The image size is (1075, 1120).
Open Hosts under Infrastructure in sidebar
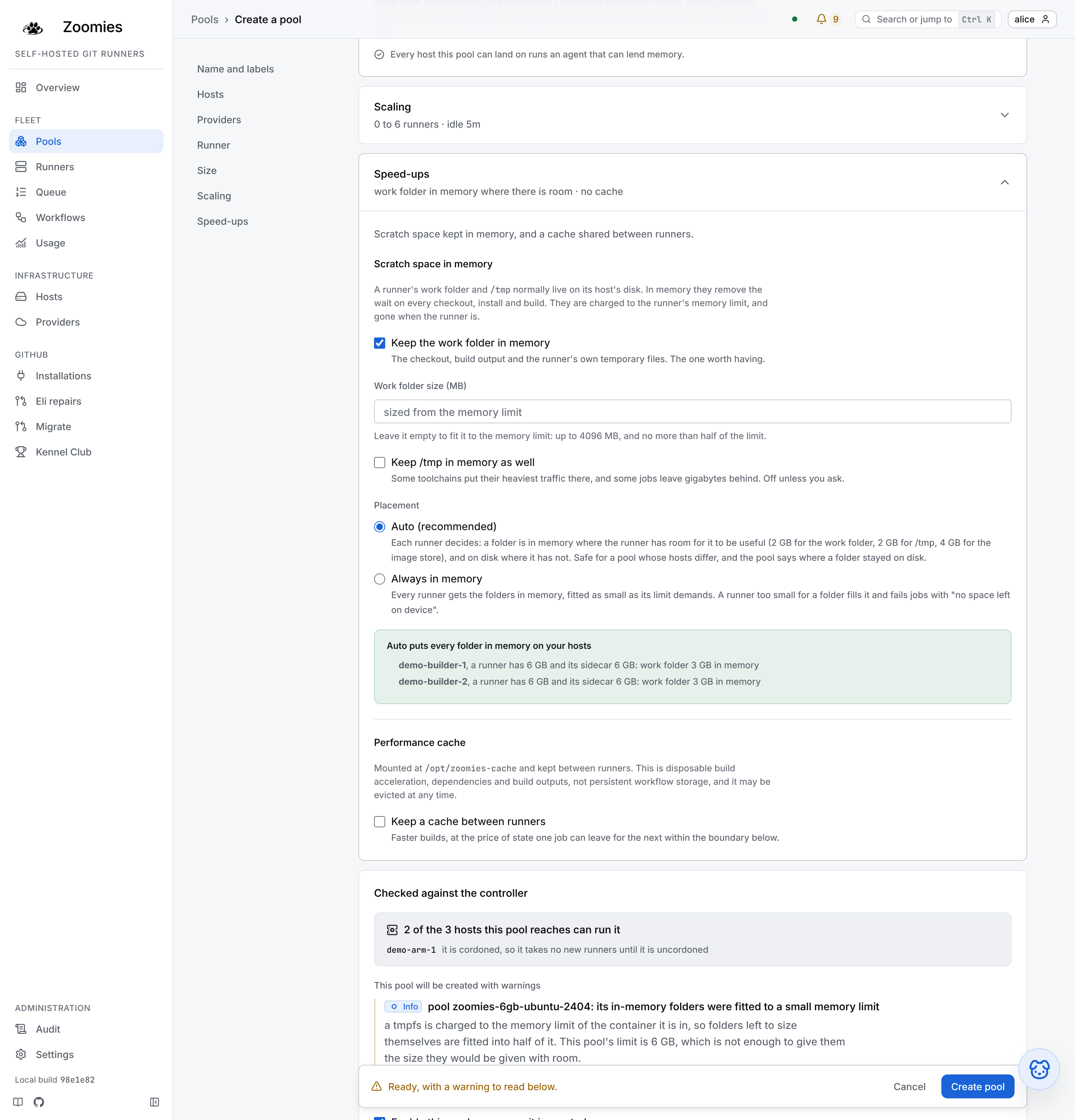point(86,296)
